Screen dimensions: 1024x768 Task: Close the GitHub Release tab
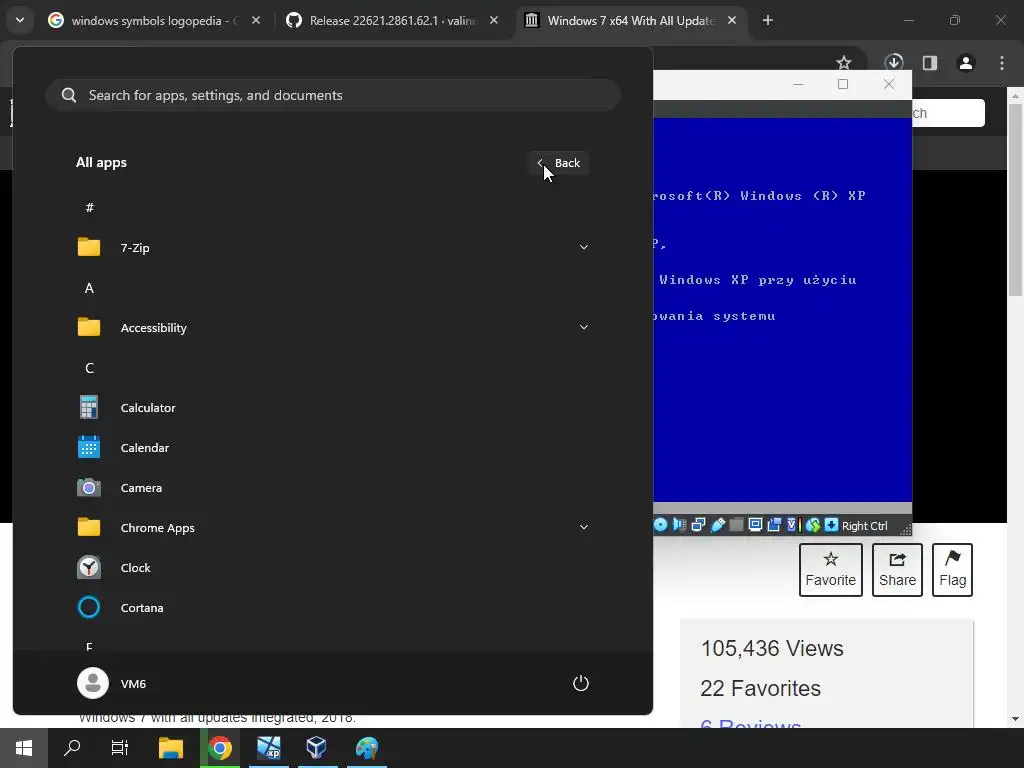(x=494, y=20)
